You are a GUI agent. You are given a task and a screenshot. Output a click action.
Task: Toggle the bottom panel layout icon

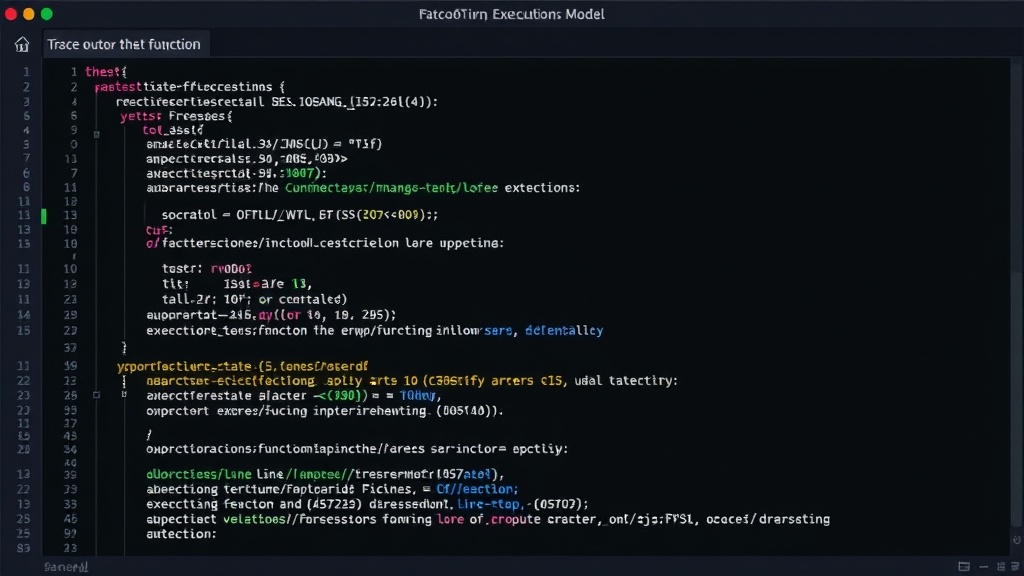pyautogui.click(x=964, y=566)
